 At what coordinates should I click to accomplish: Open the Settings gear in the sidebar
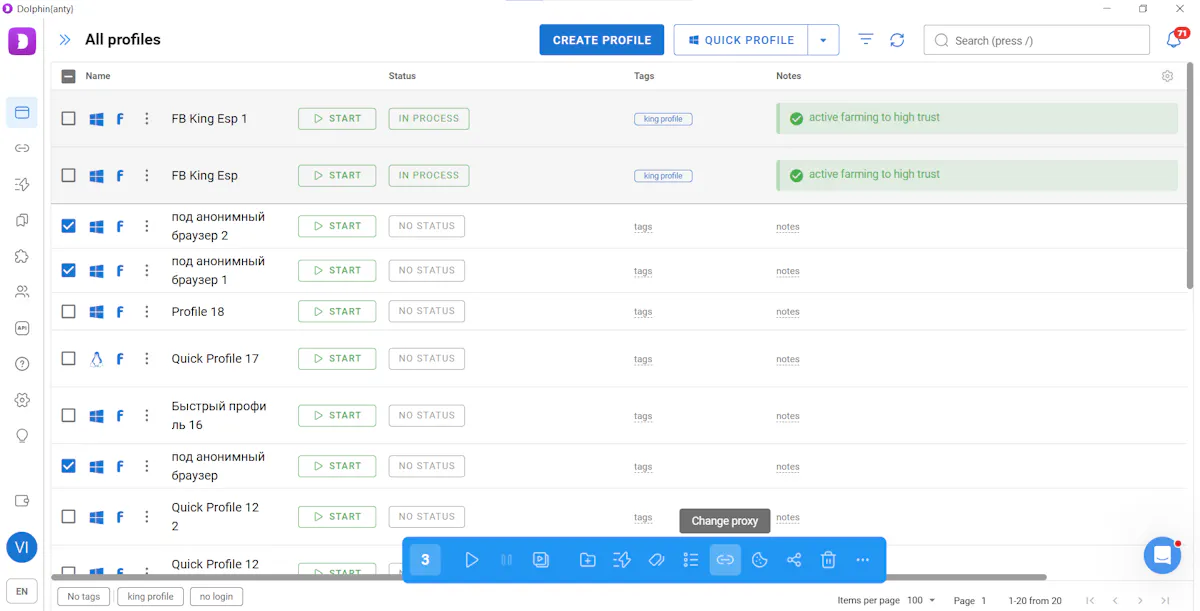point(22,400)
